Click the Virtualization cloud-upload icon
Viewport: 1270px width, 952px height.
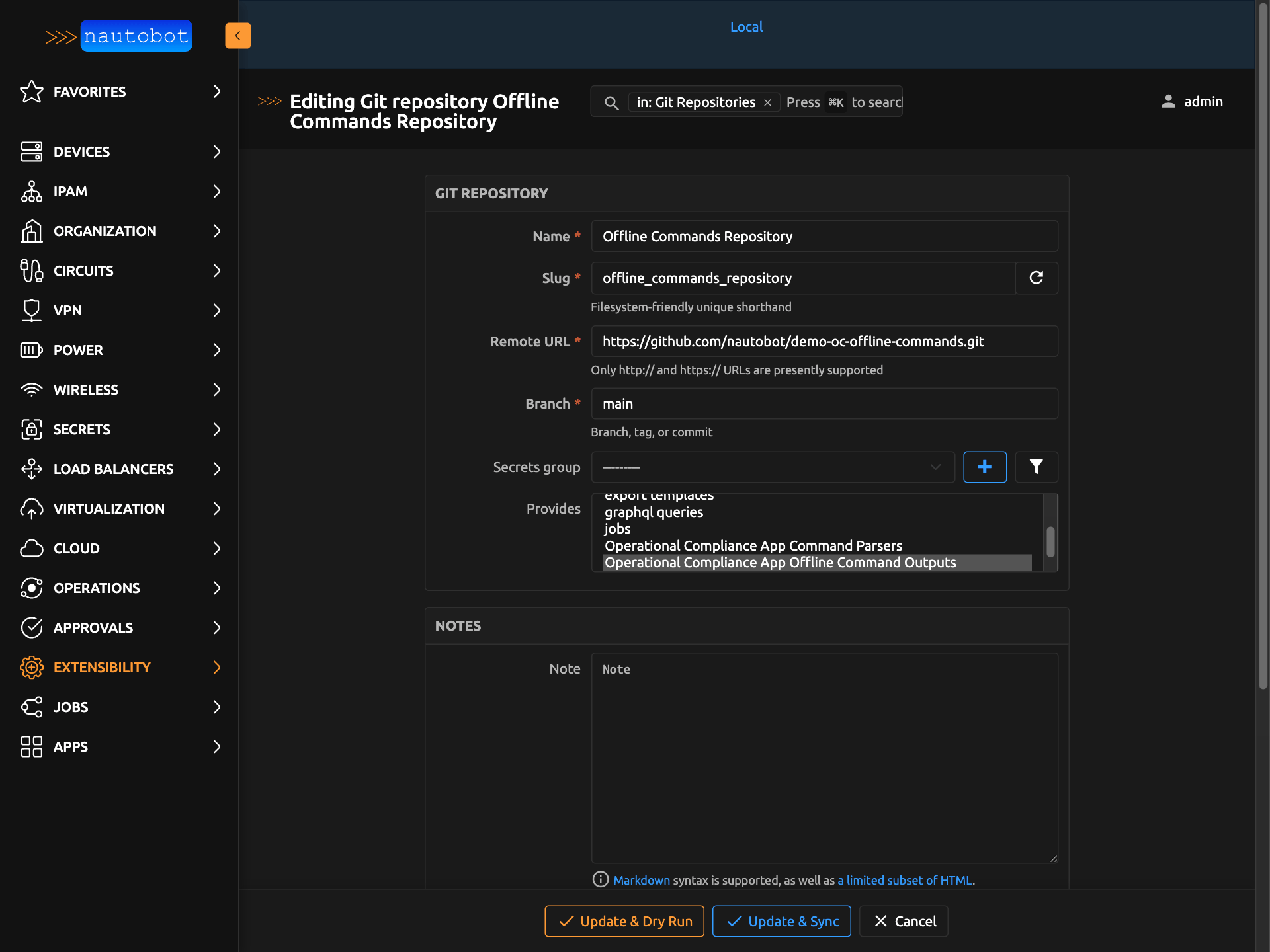(x=32, y=508)
